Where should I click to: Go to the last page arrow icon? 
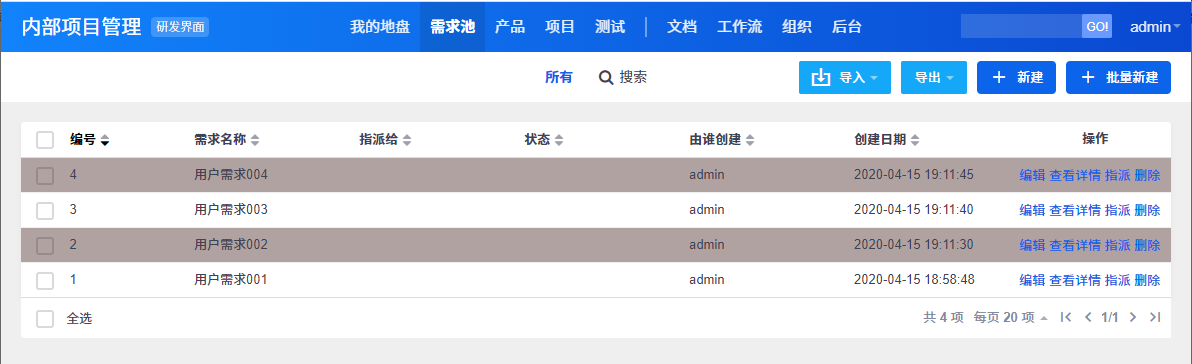(x=1155, y=317)
